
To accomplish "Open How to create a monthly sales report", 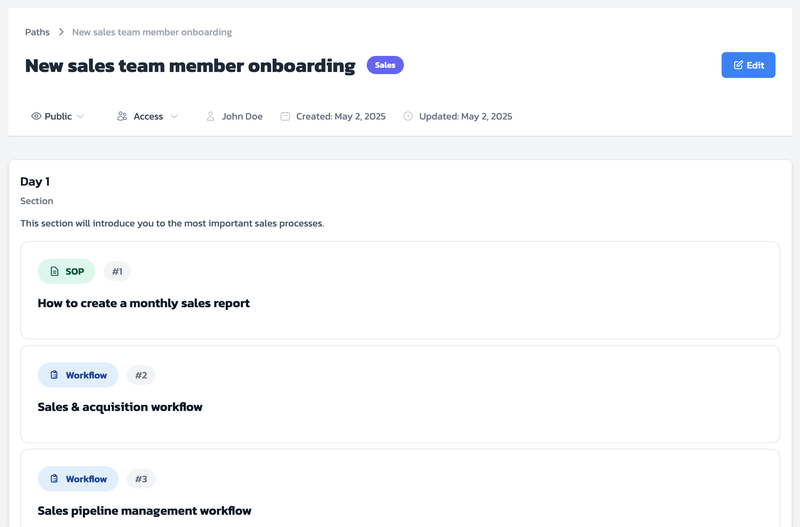I will tap(144, 303).
